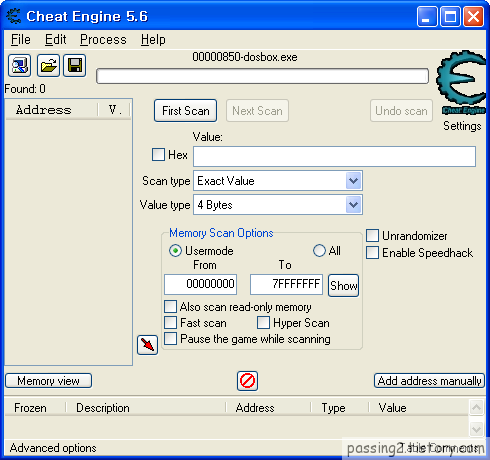
Task: Open Advanced options
Action: point(53,448)
